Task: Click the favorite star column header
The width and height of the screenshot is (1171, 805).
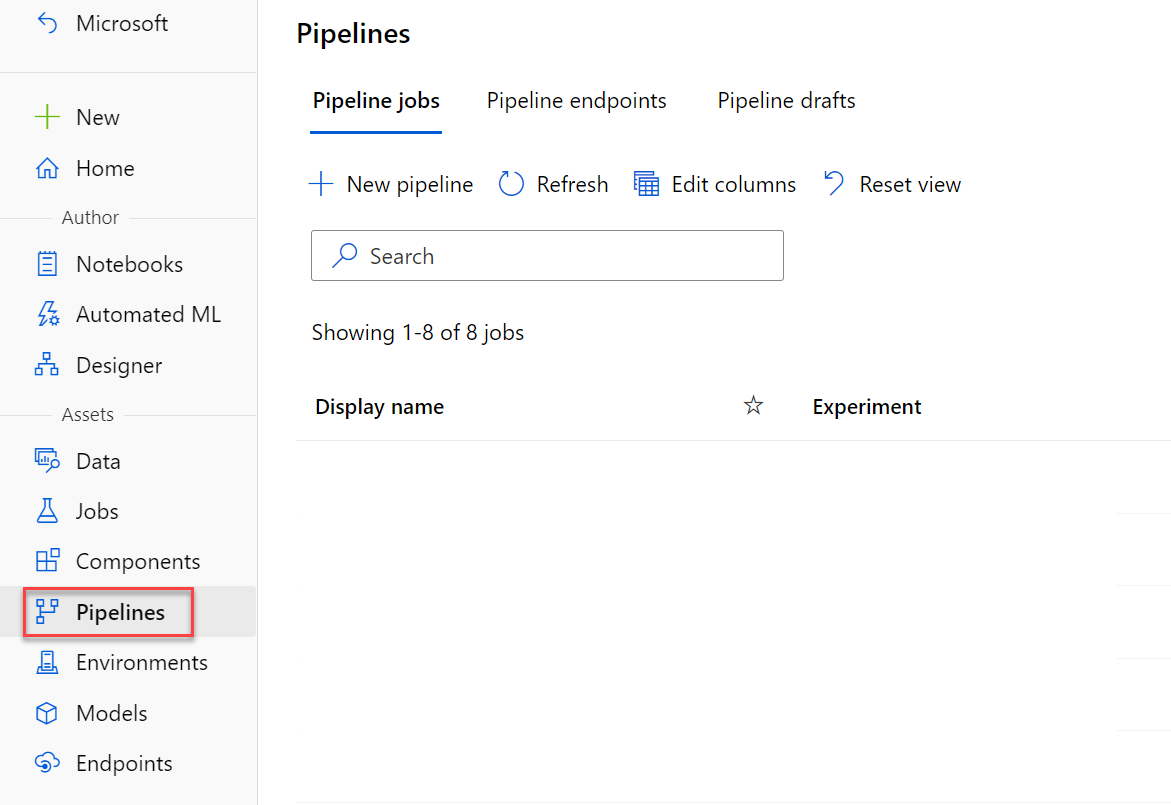Action: (x=754, y=405)
